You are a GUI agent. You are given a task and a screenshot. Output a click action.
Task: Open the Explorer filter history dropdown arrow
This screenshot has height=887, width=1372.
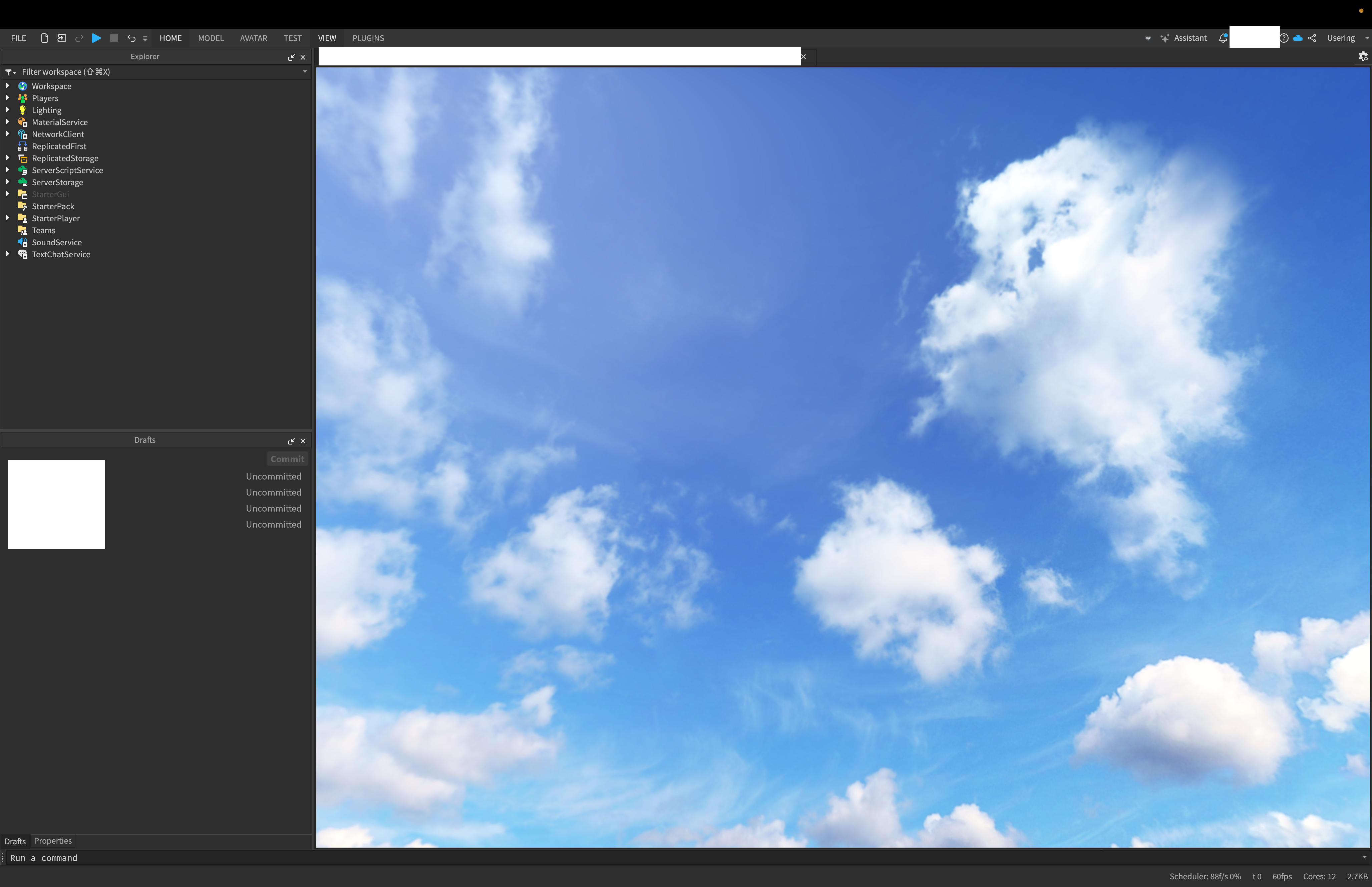[x=305, y=71]
